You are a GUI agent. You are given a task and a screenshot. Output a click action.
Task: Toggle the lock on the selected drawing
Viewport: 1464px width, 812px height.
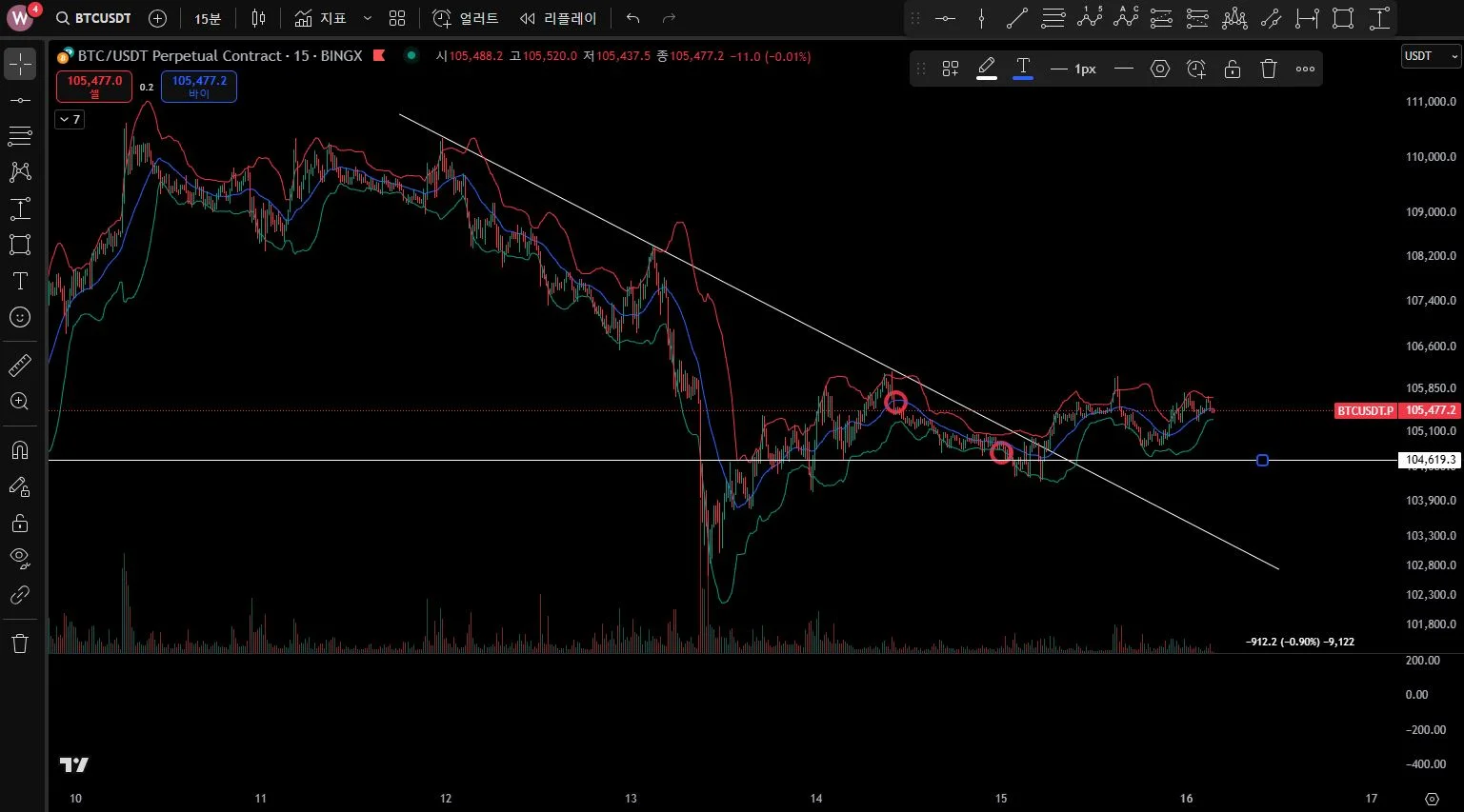click(1233, 69)
